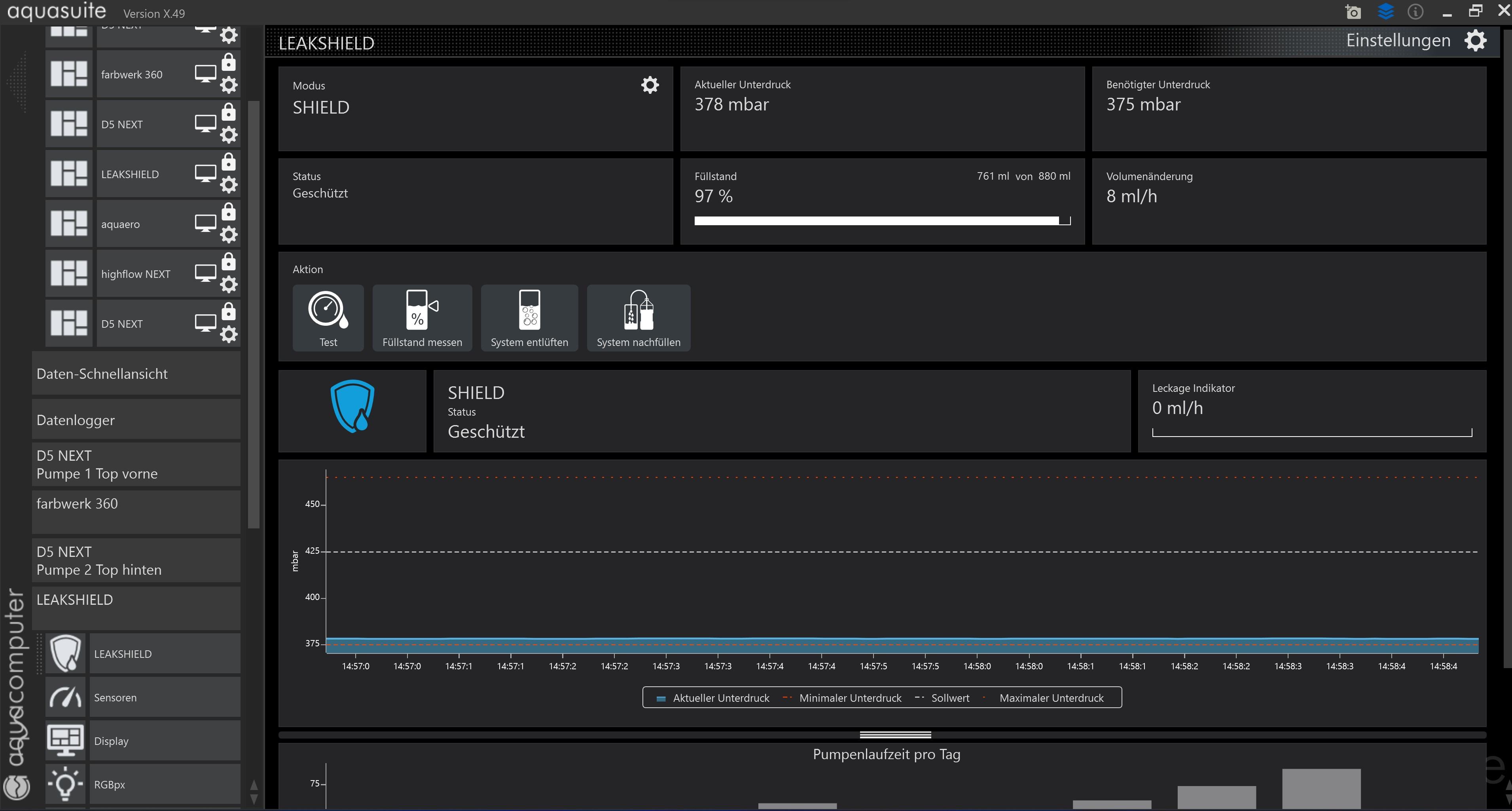
Task: Select the Sensoren menu entry
Action: pos(165,697)
